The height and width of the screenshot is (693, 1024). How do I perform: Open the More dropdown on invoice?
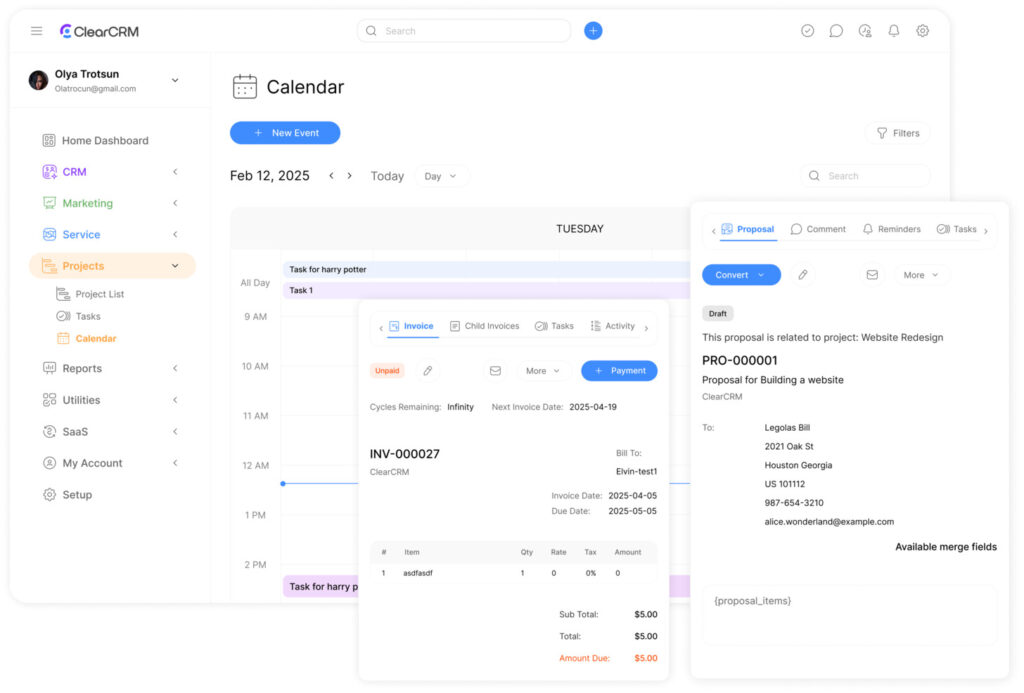click(544, 371)
